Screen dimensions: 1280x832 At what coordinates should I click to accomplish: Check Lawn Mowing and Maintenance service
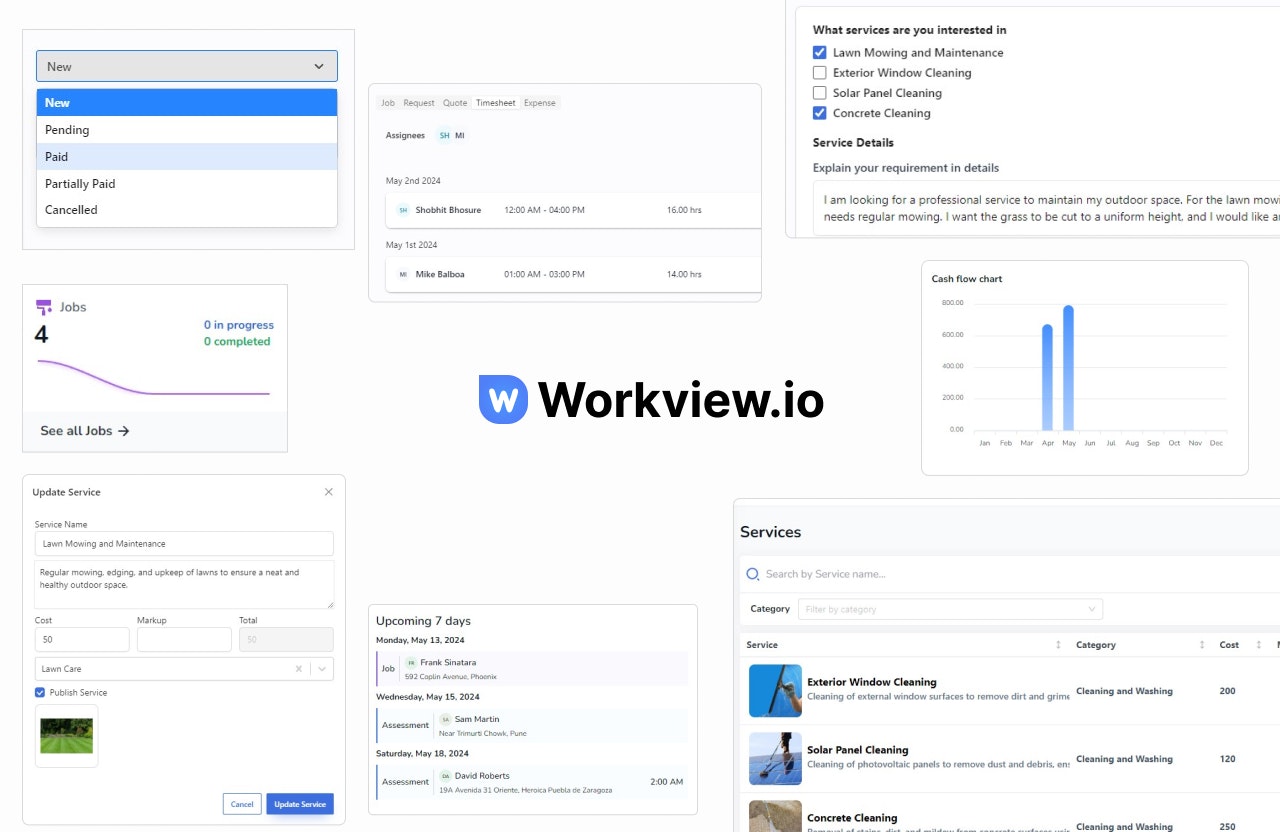pyautogui.click(x=819, y=52)
